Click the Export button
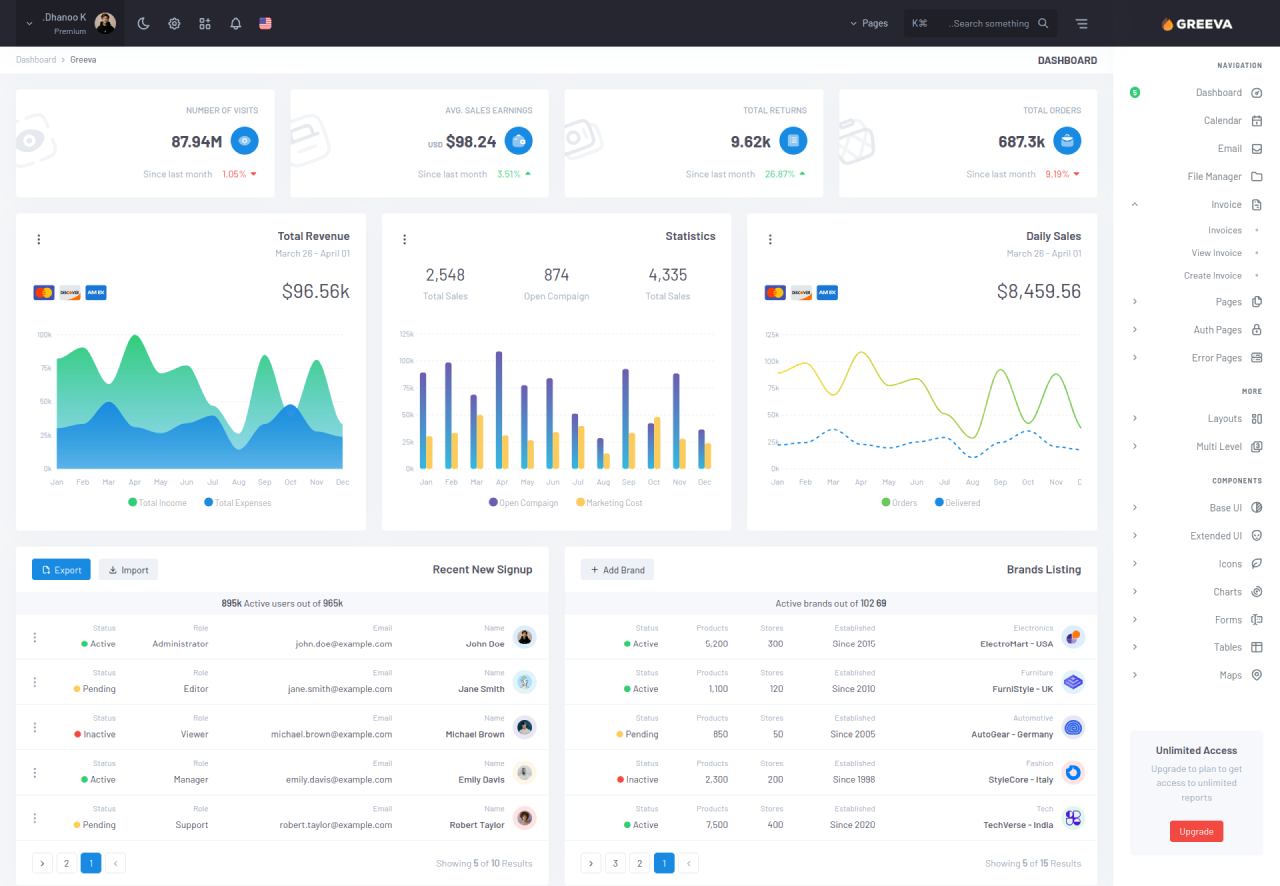Screen dimensions: 1280x886 pyautogui.click(x=61, y=570)
